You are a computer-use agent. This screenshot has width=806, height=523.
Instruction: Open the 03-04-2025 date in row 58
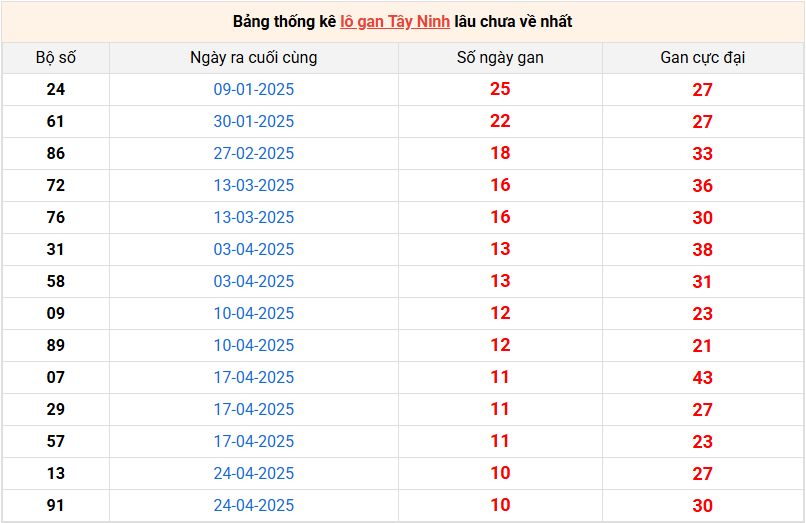tap(253, 281)
